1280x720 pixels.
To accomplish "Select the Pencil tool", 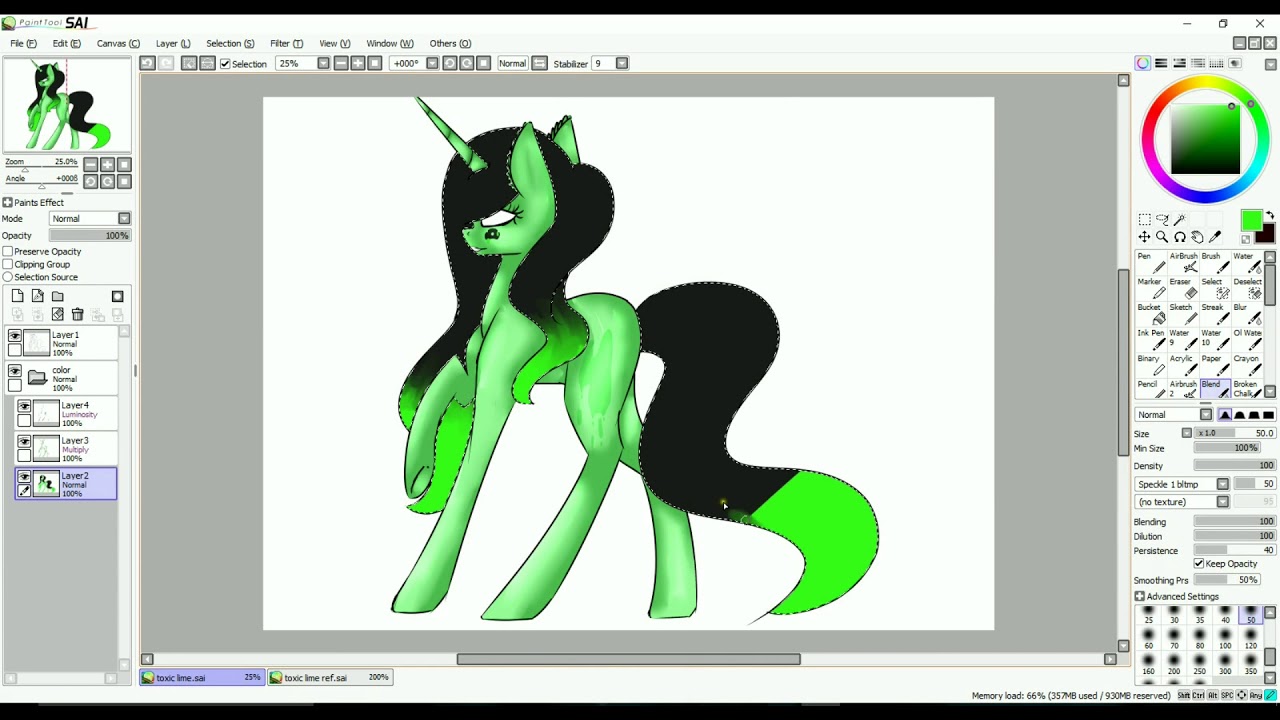I will pyautogui.click(x=1150, y=389).
